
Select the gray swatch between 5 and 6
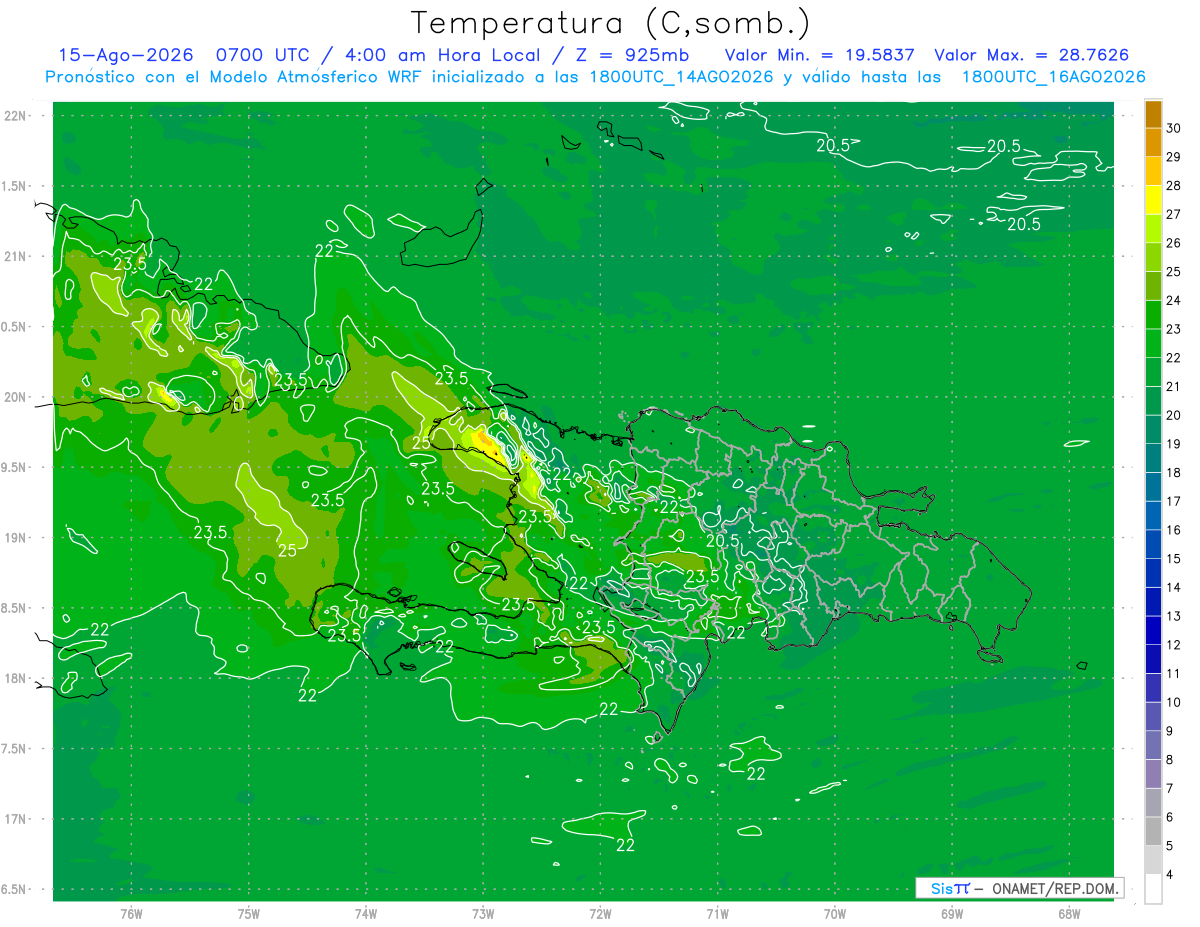pos(1153,831)
